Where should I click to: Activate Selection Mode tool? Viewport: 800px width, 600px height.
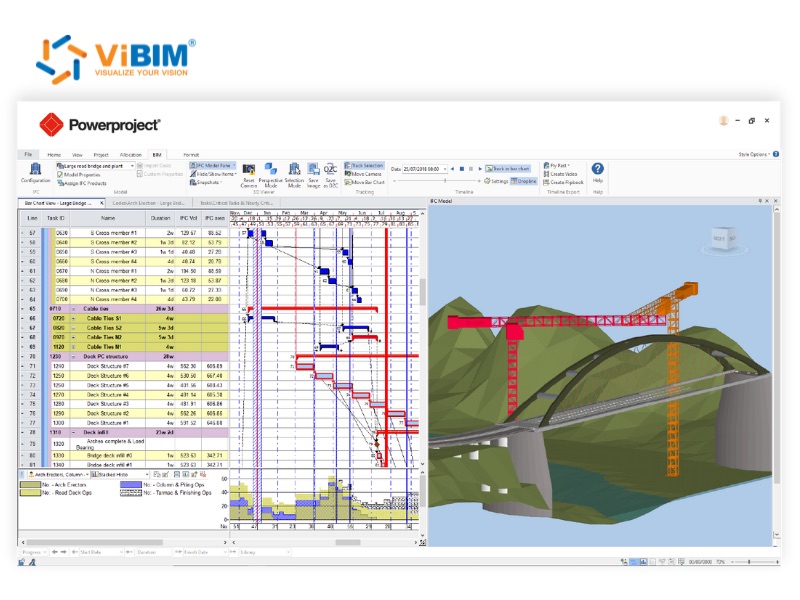pyautogui.click(x=294, y=175)
